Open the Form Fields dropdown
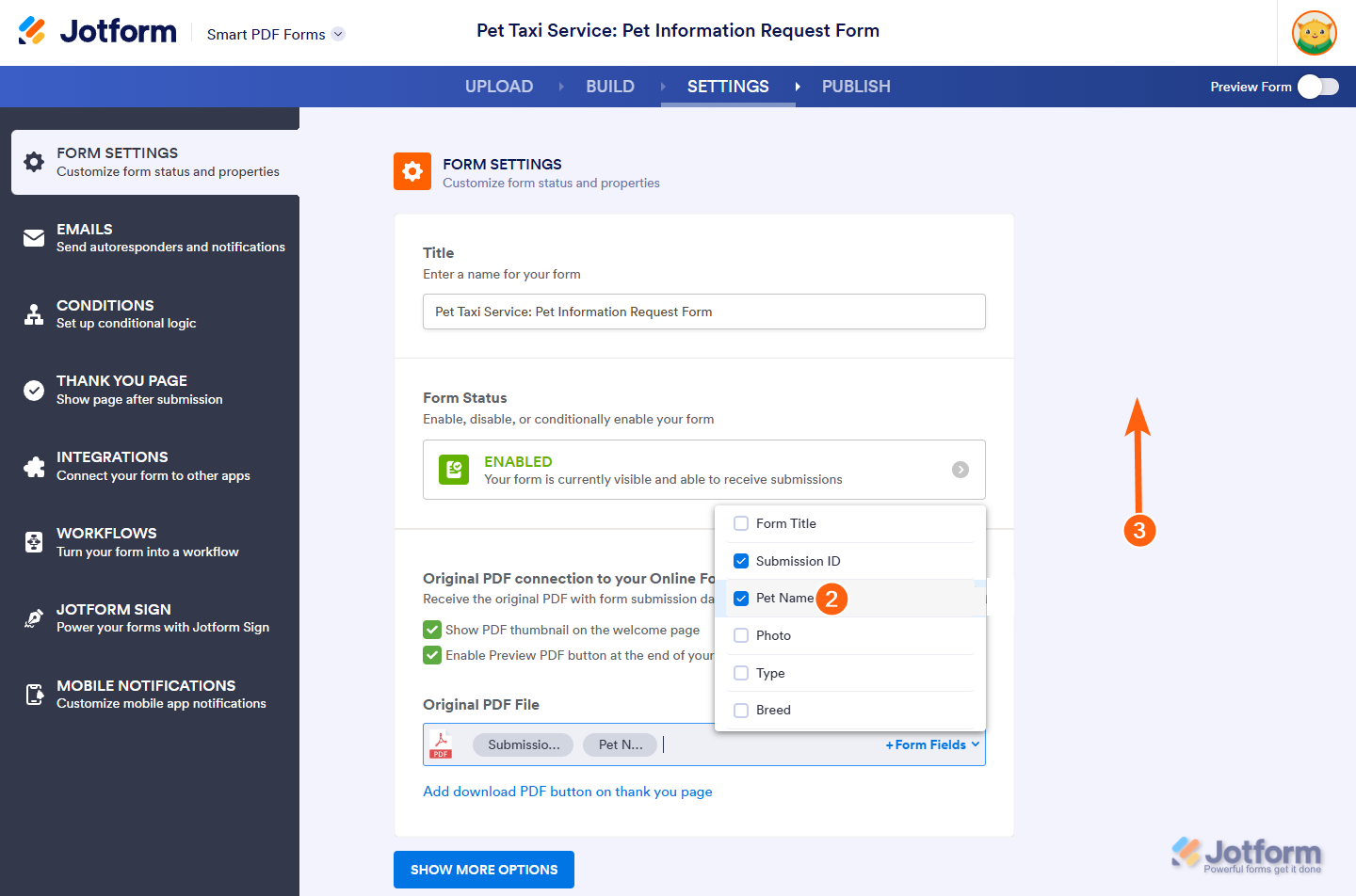The image size is (1356, 896). [x=931, y=744]
